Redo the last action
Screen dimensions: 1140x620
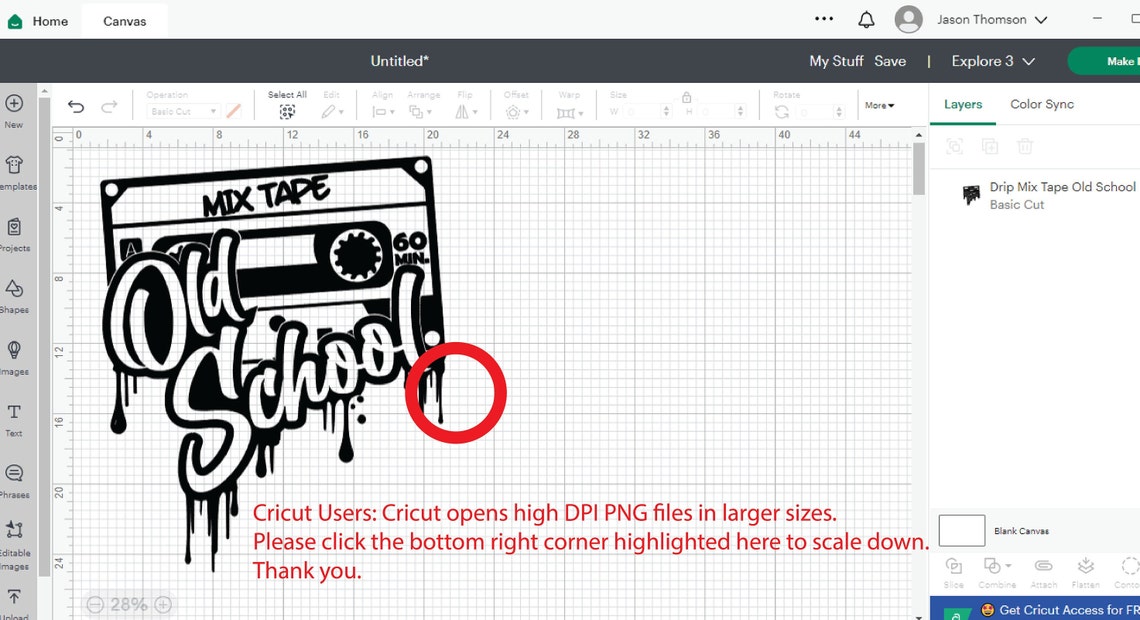point(109,107)
